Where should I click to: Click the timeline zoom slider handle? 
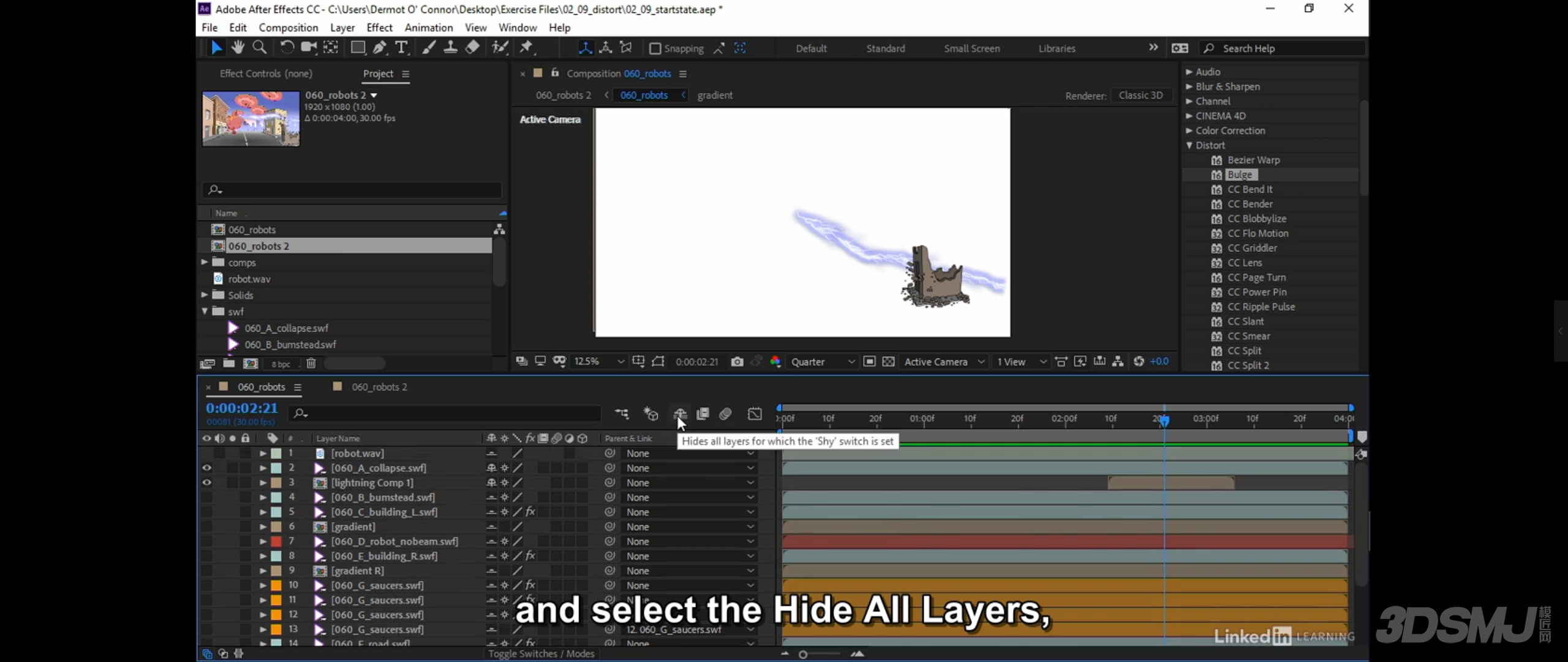pyautogui.click(x=803, y=655)
